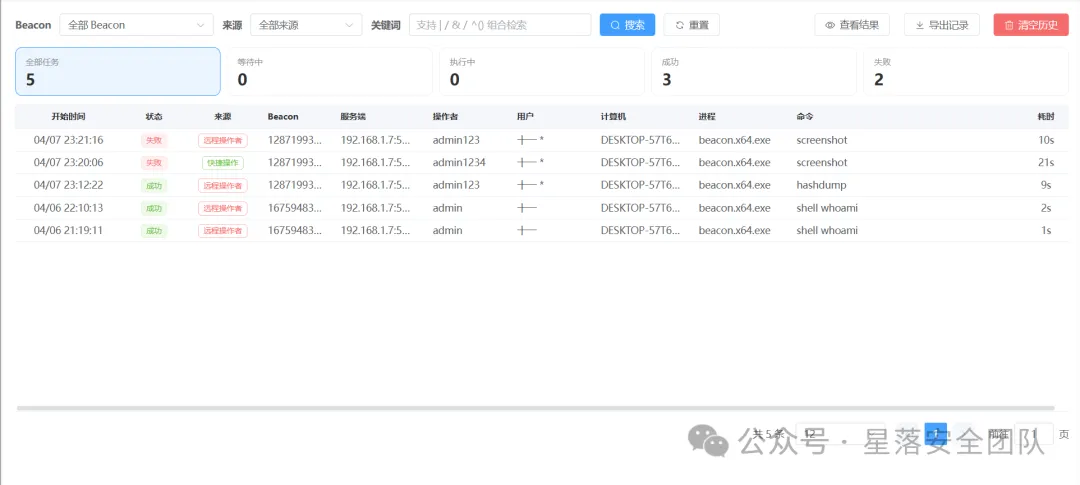The image size is (1080, 485).
Task: Click the beacon.x64.exe process in the hashdump row
Action: [x=734, y=185]
